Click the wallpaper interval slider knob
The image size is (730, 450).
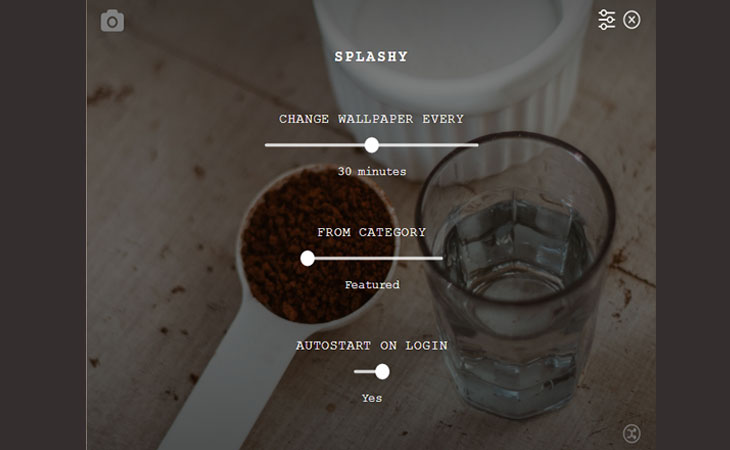372,145
